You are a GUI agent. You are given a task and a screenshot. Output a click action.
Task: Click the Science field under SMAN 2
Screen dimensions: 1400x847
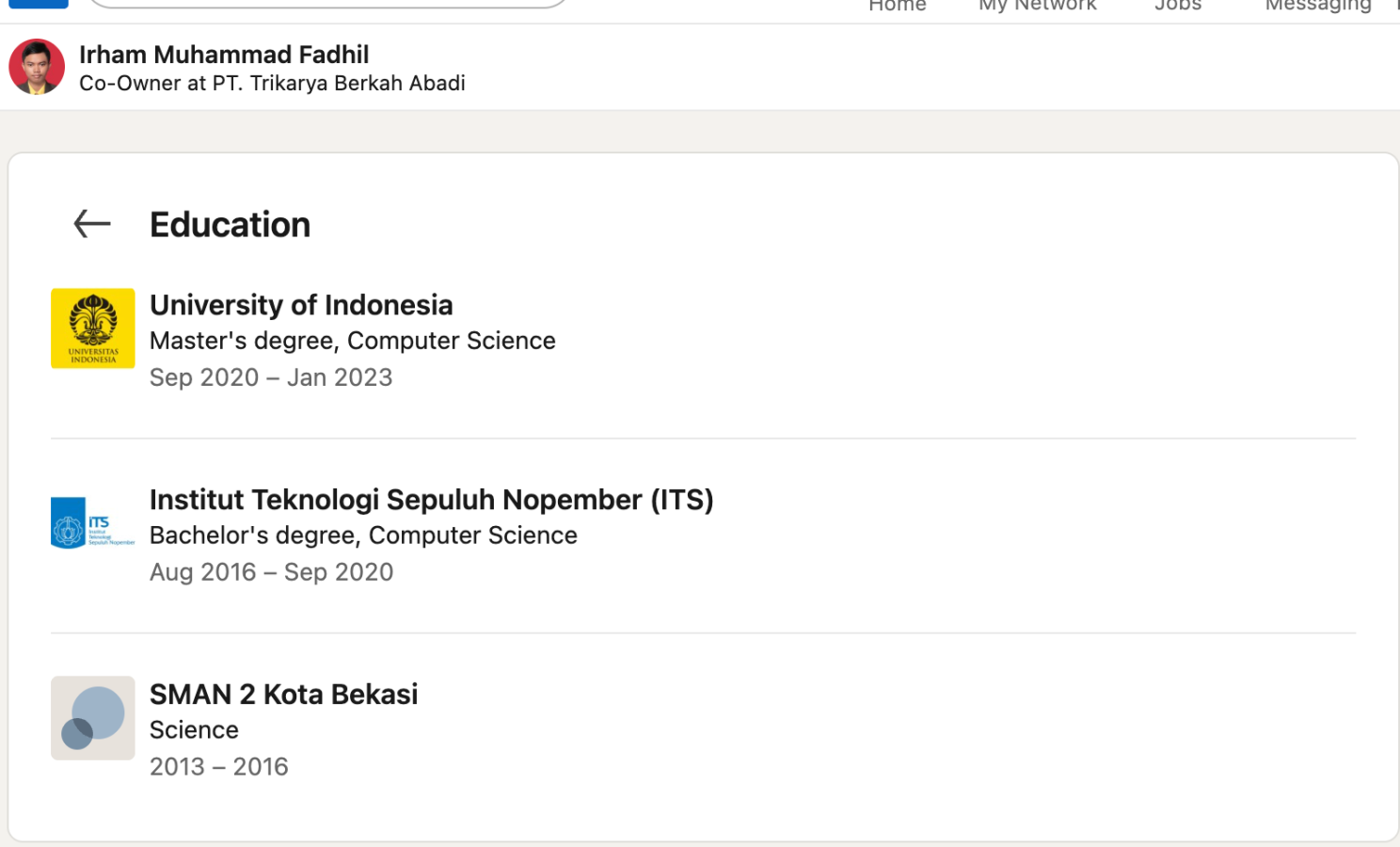click(194, 730)
